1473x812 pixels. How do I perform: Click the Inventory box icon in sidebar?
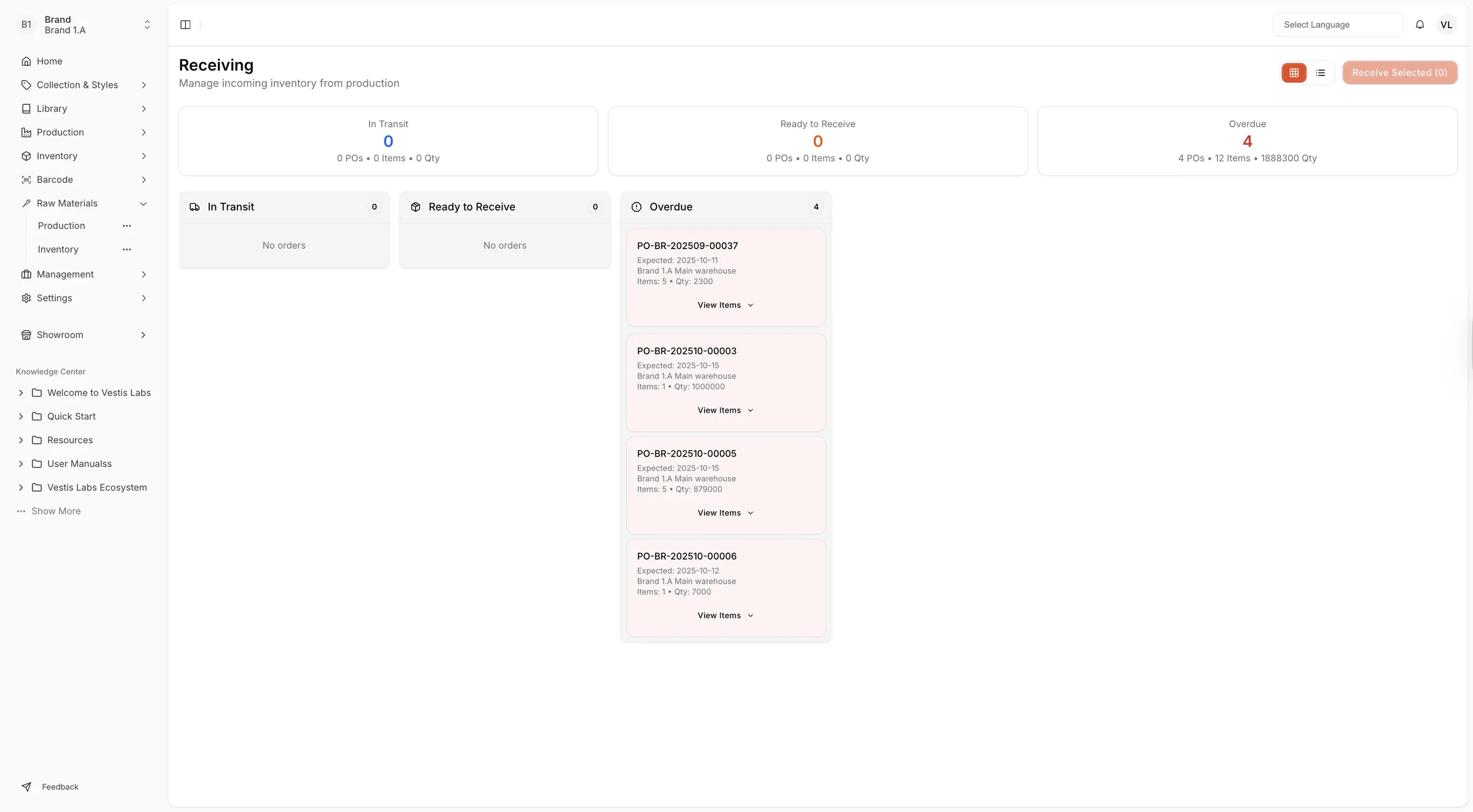click(26, 156)
